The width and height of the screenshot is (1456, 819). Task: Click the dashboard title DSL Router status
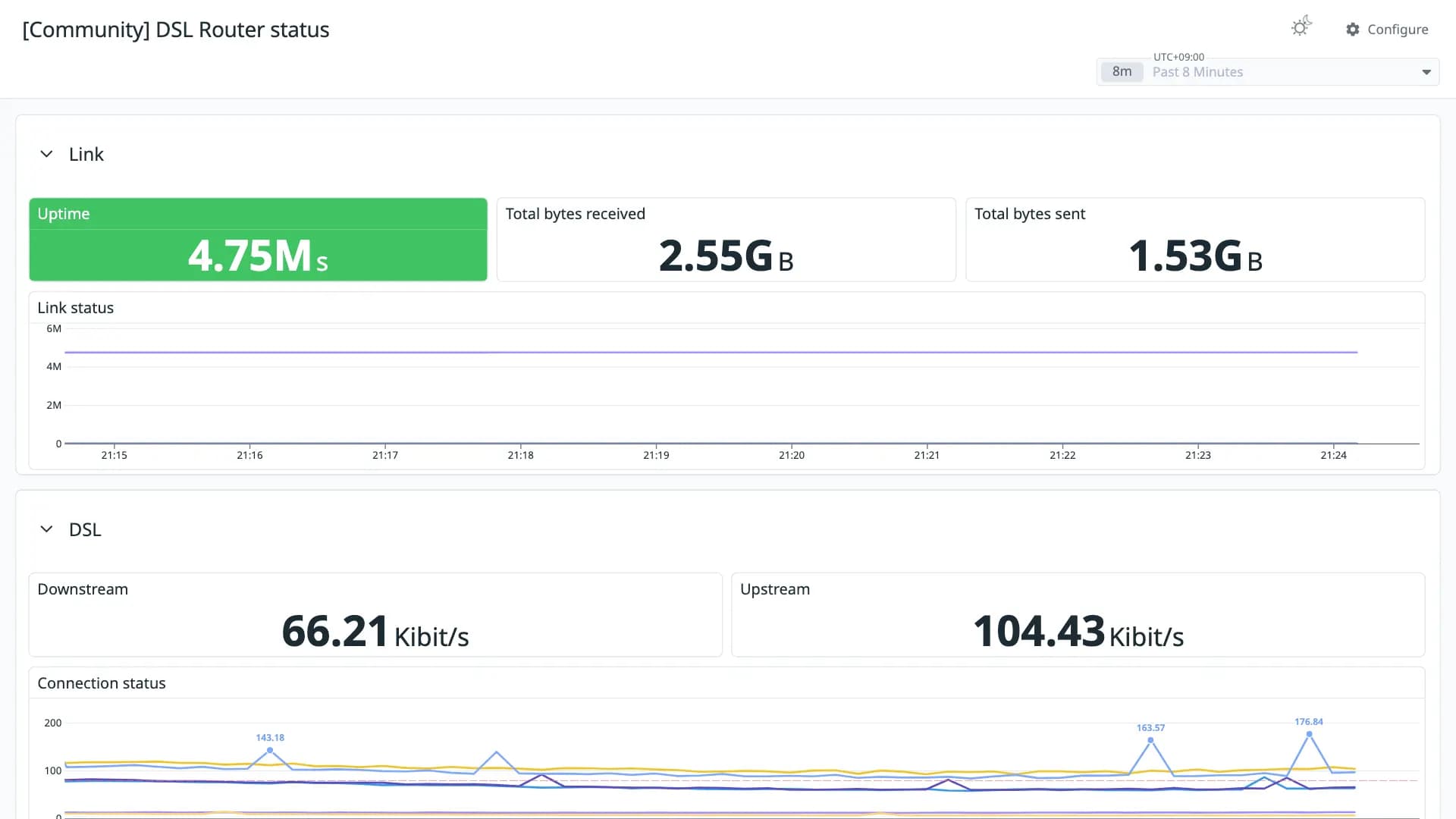pos(176,30)
